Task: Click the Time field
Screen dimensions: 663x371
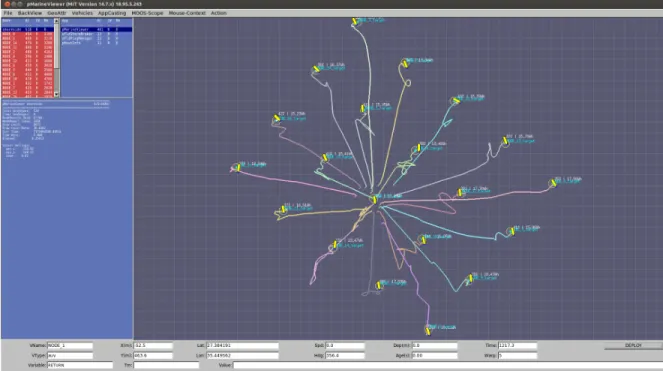Action: [x=518, y=346]
